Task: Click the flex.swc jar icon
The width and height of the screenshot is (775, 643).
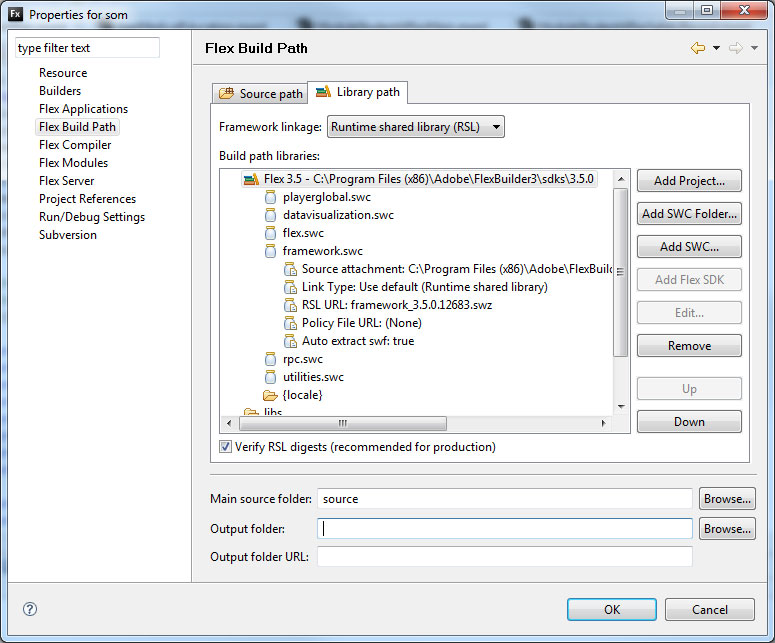Action: 270,233
